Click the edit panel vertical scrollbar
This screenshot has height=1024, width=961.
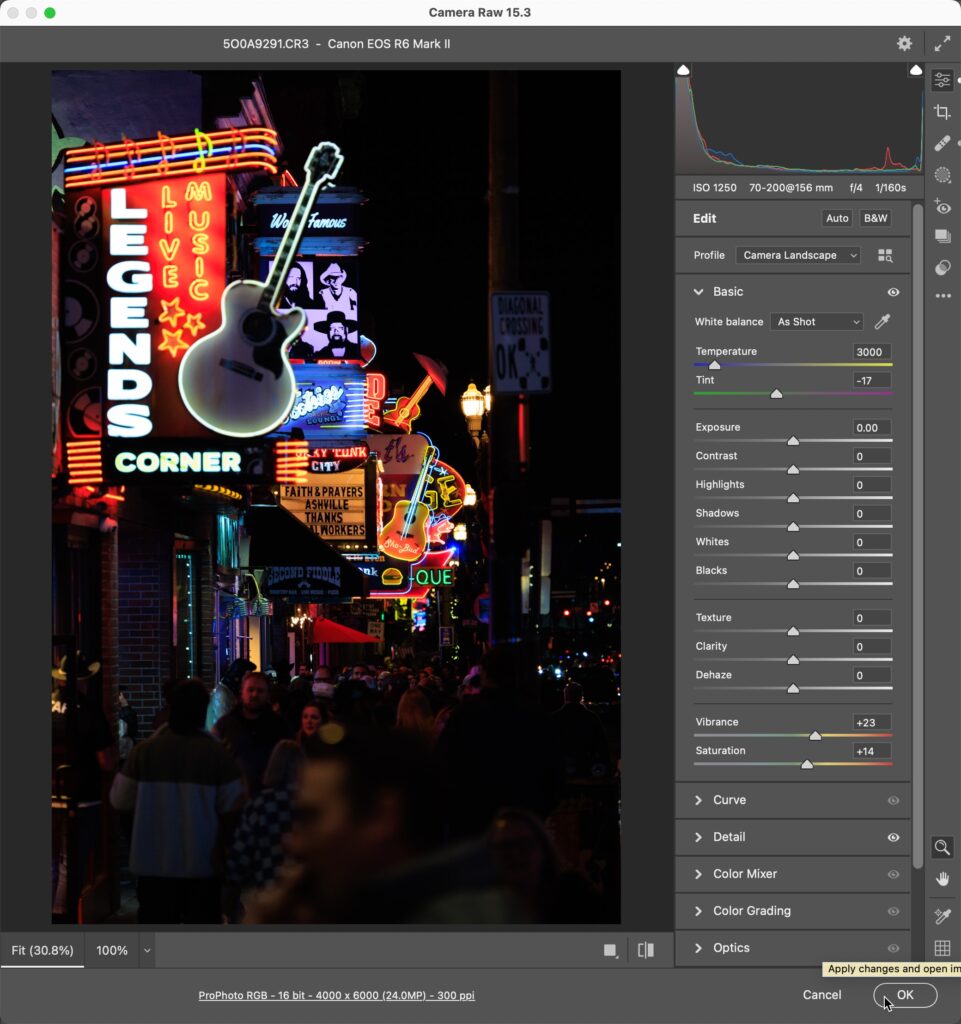click(917, 536)
